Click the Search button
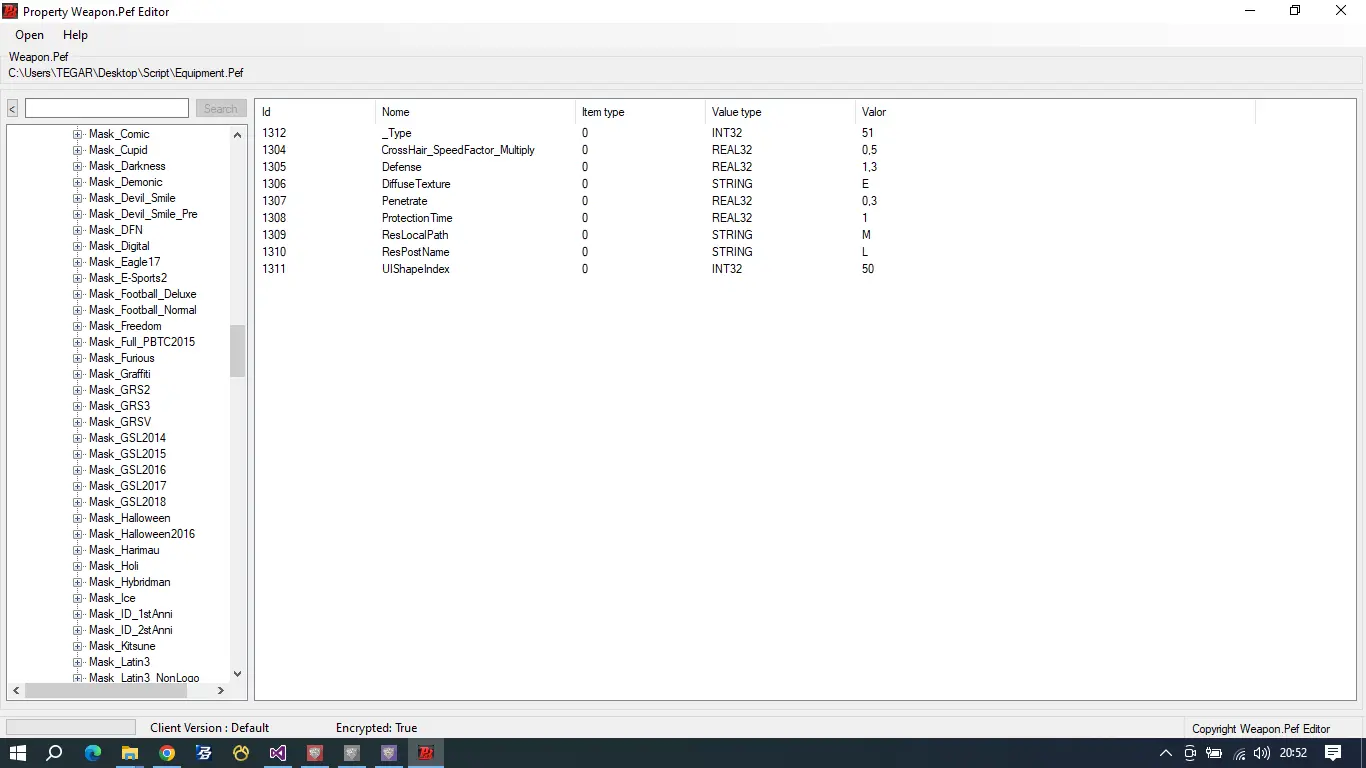The image size is (1366, 768). (221, 108)
